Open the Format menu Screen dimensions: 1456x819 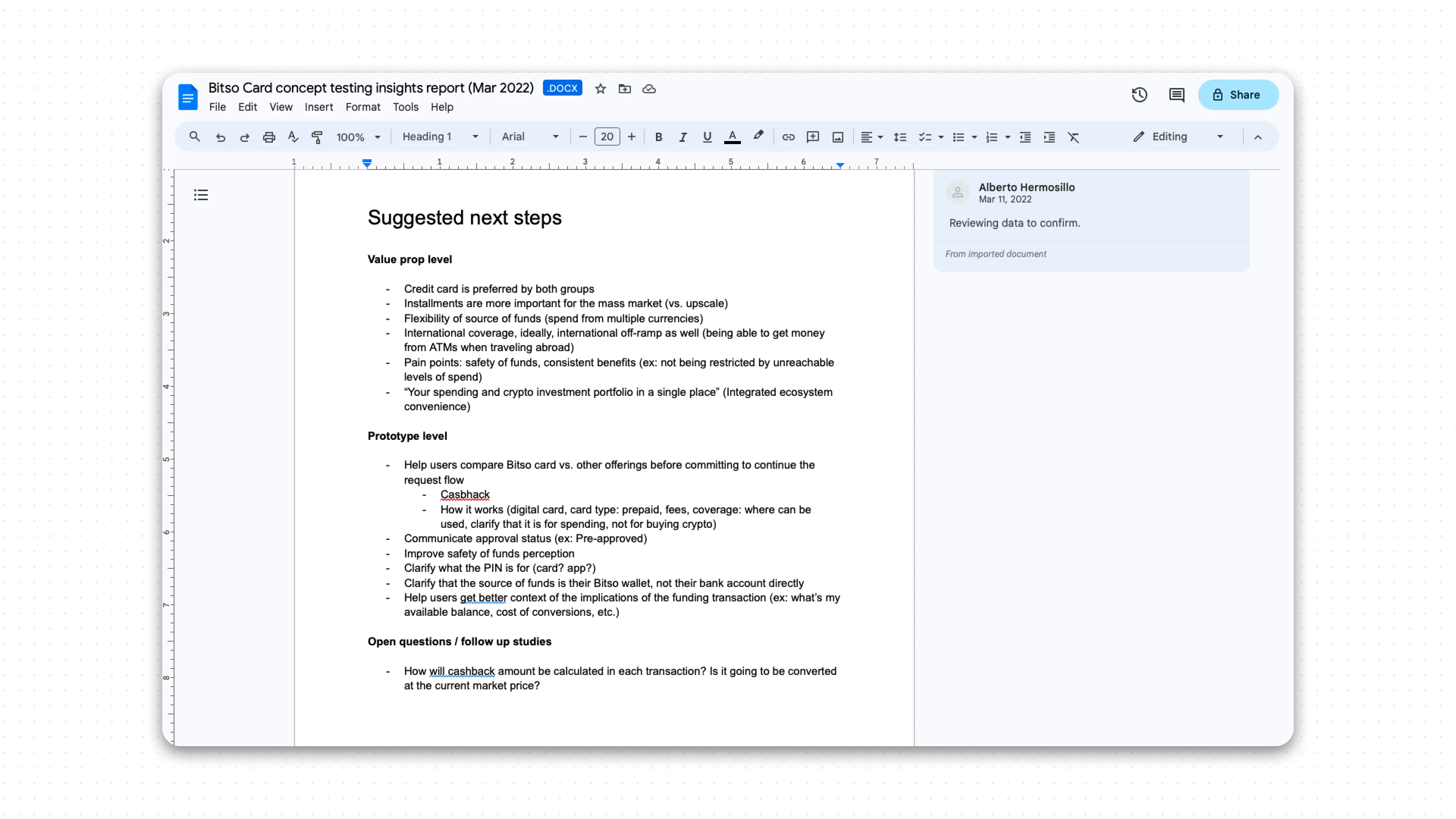(x=362, y=107)
